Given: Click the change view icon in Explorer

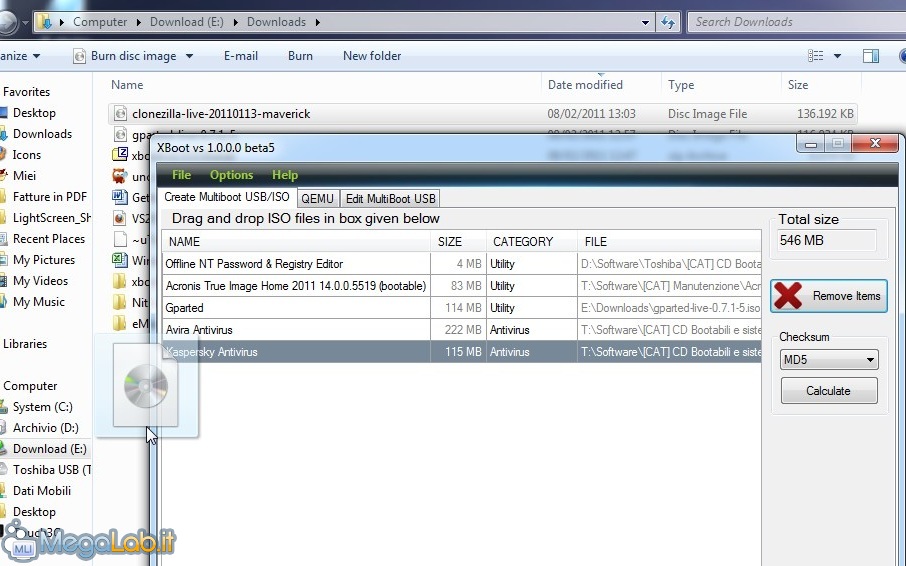Looking at the screenshot, I should coord(815,56).
